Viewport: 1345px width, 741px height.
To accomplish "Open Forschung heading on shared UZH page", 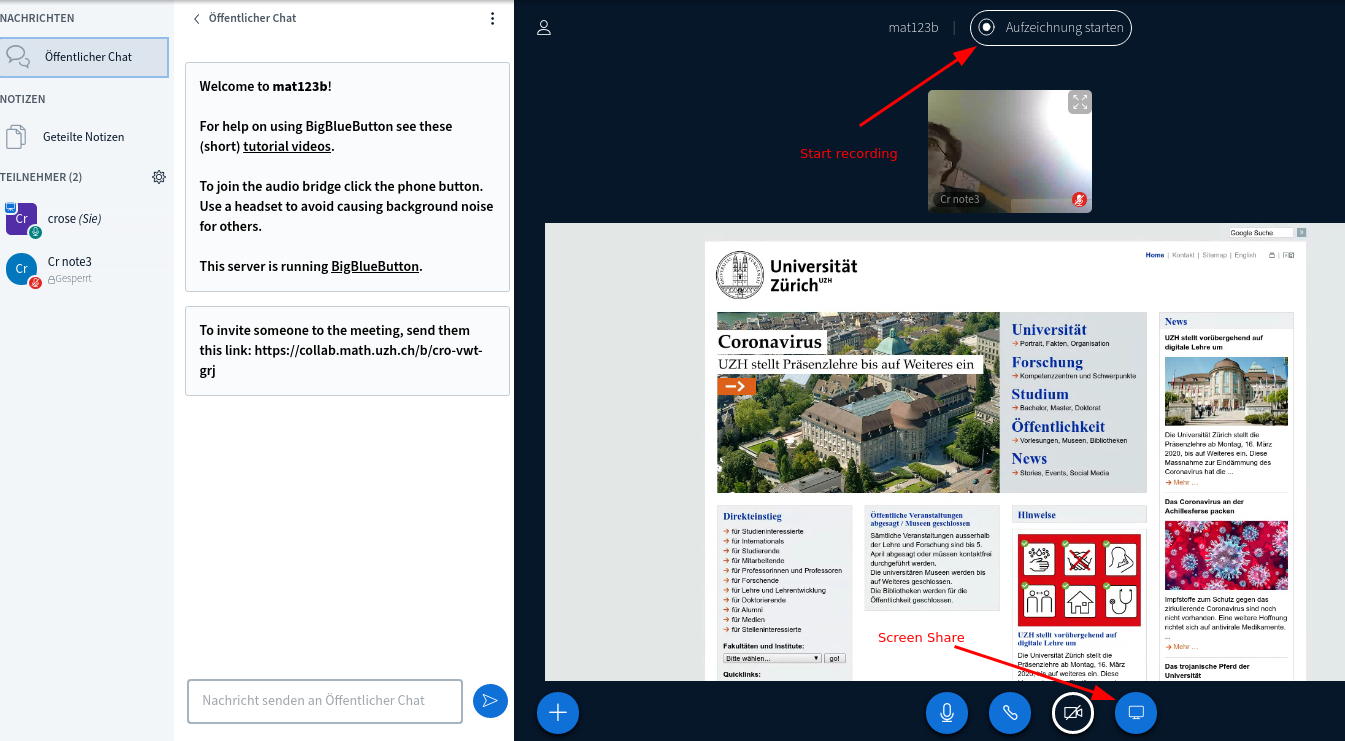I will tap(1047, 362).
